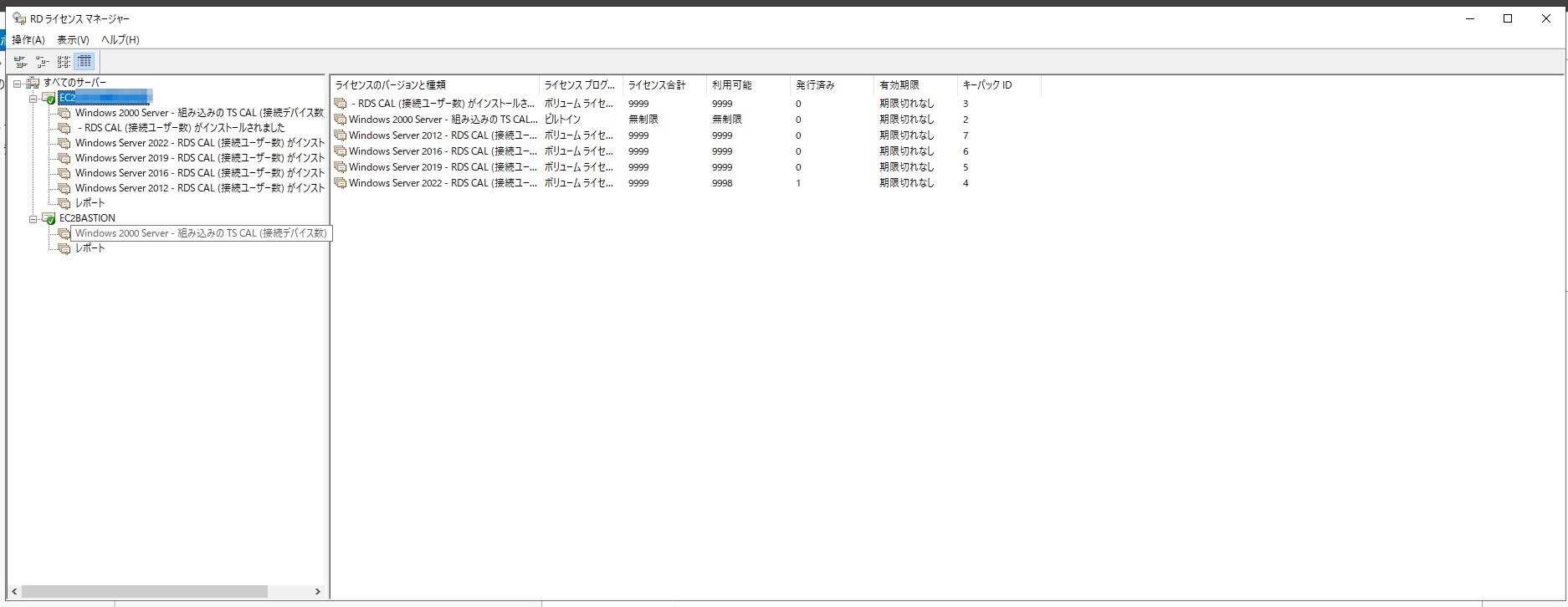Switch to list view in toolbar
This screenshot has width=1568, height=607.
pos(64,62)
